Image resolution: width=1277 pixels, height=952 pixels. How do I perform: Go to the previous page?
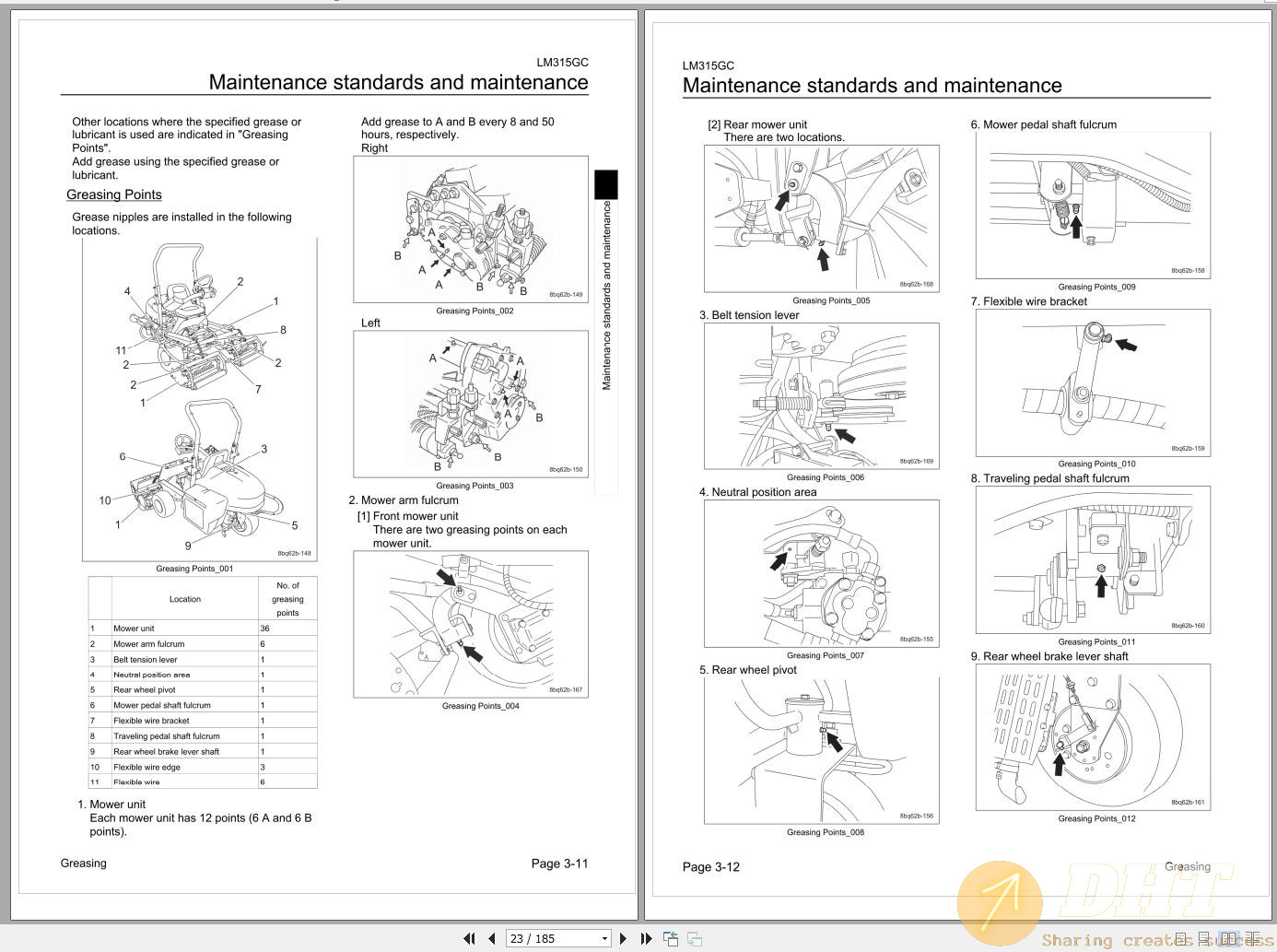tap(491, 938)
